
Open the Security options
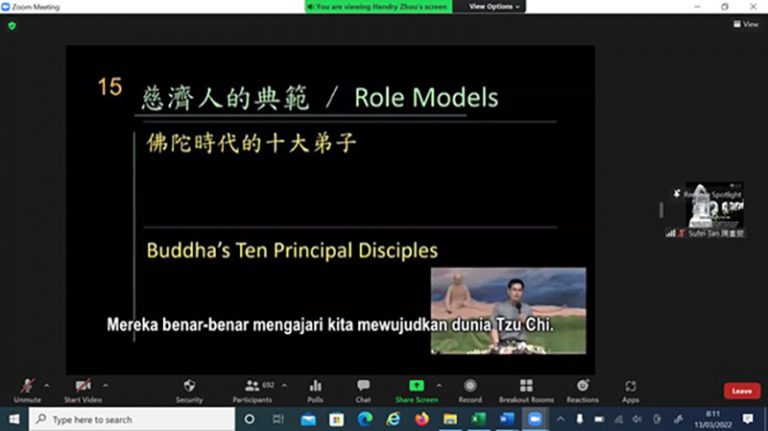tap(189, 390)
